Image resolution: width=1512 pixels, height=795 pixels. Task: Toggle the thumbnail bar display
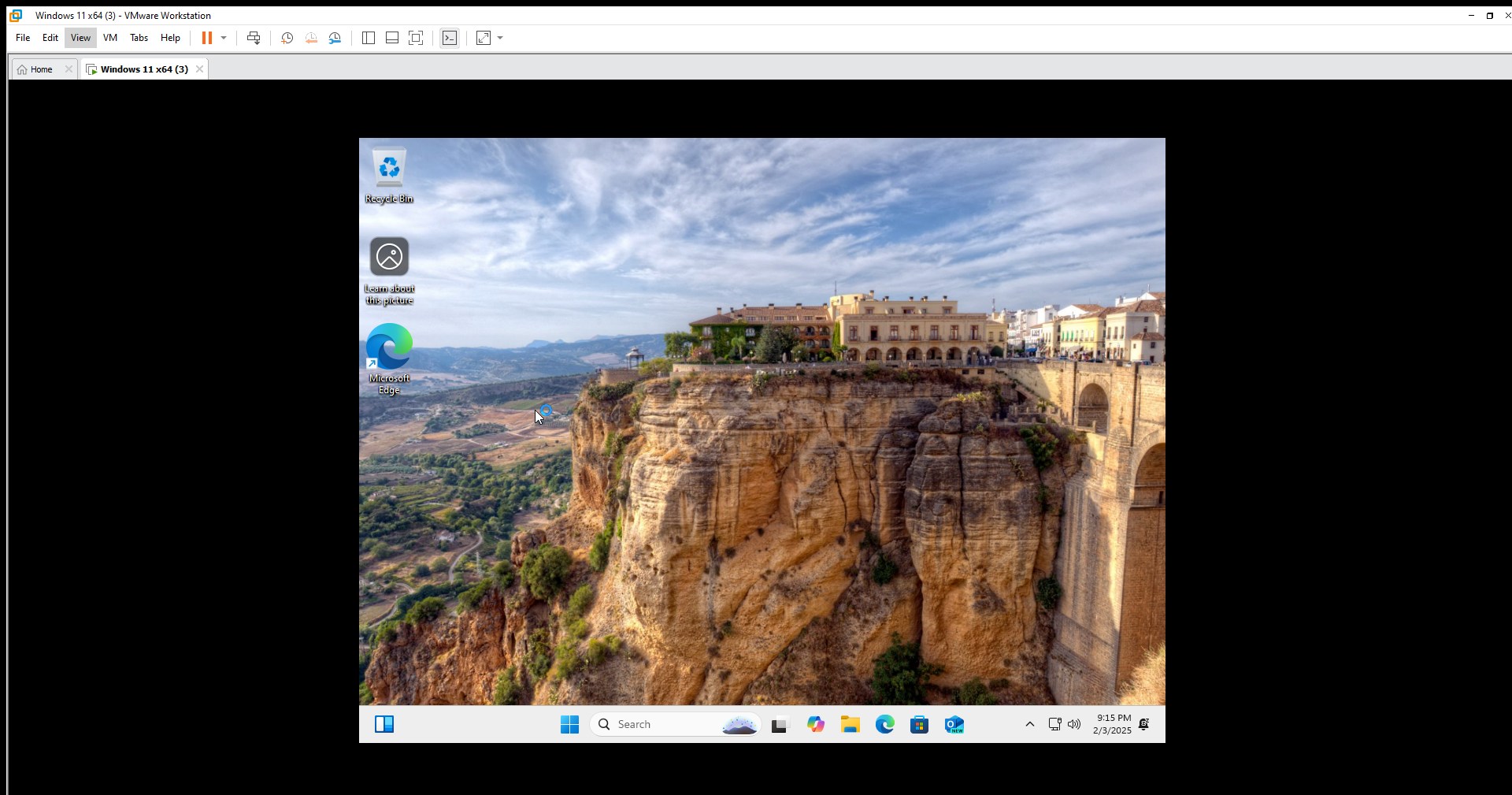(391, 38)
